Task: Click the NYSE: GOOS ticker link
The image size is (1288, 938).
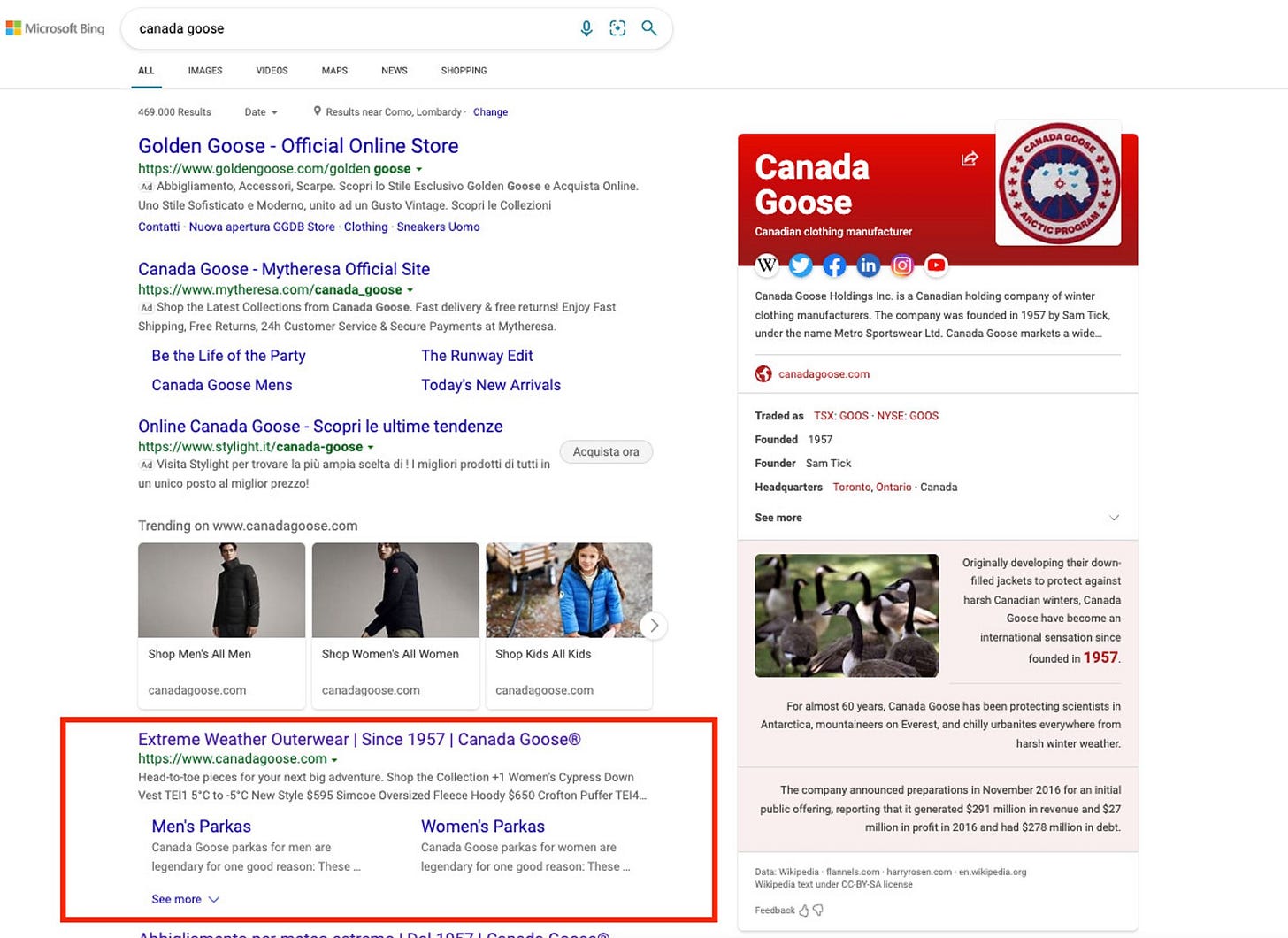Action: 908,416
